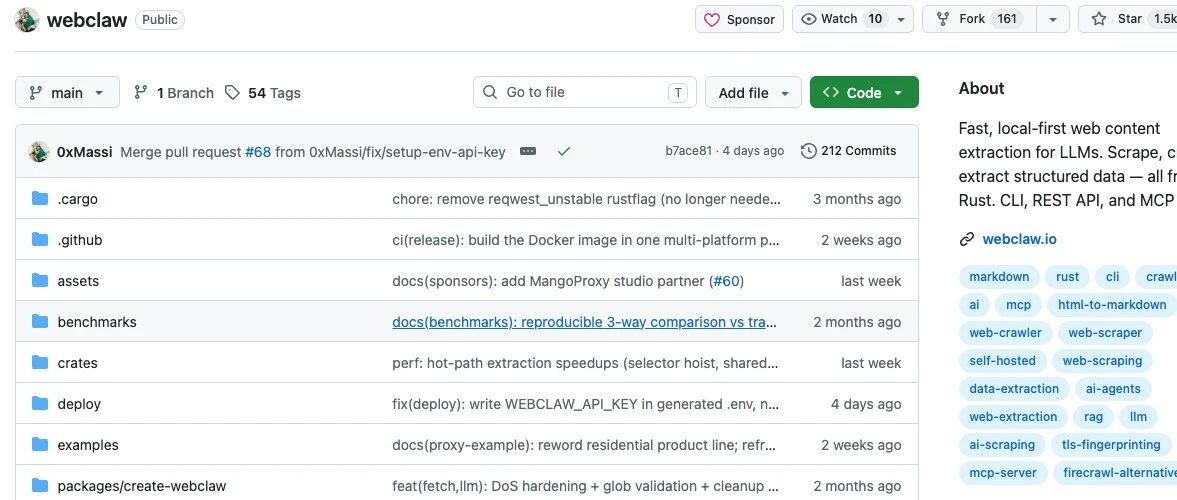Select the ai-agents topic tag

1113,389
